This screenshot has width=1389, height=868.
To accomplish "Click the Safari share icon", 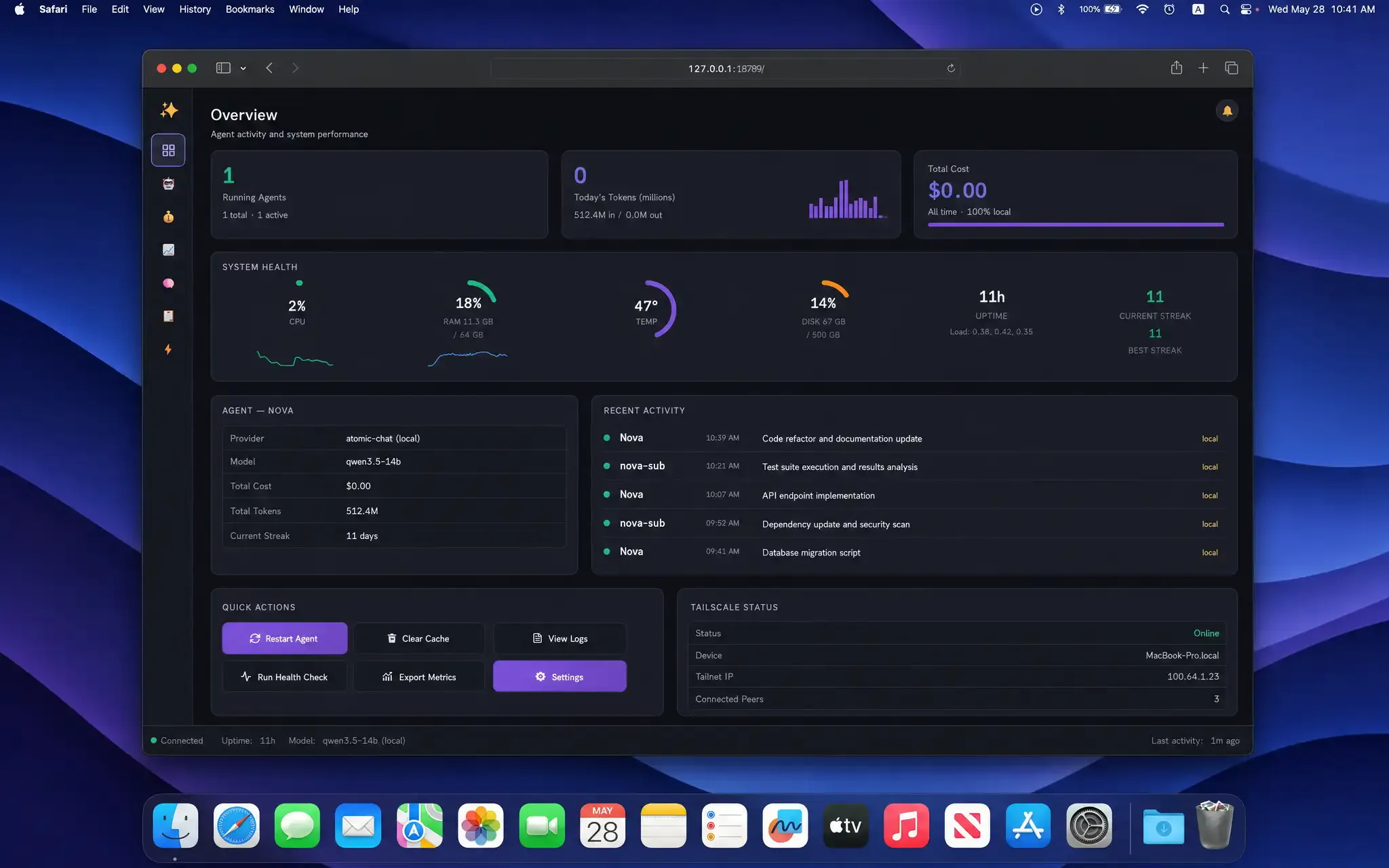I will [1176, 68].
